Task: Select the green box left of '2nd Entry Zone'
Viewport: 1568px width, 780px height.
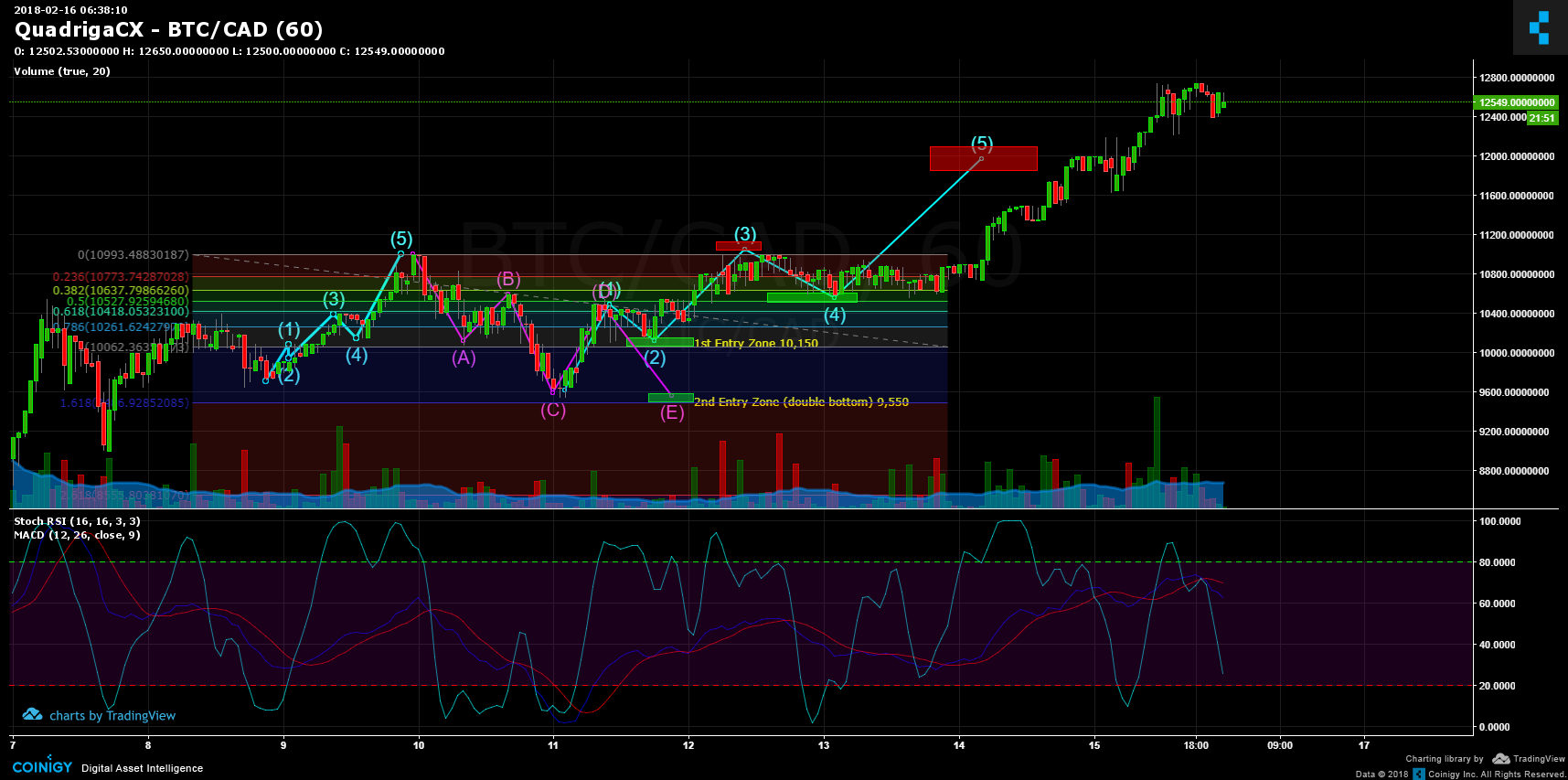Action: [671, 398]
